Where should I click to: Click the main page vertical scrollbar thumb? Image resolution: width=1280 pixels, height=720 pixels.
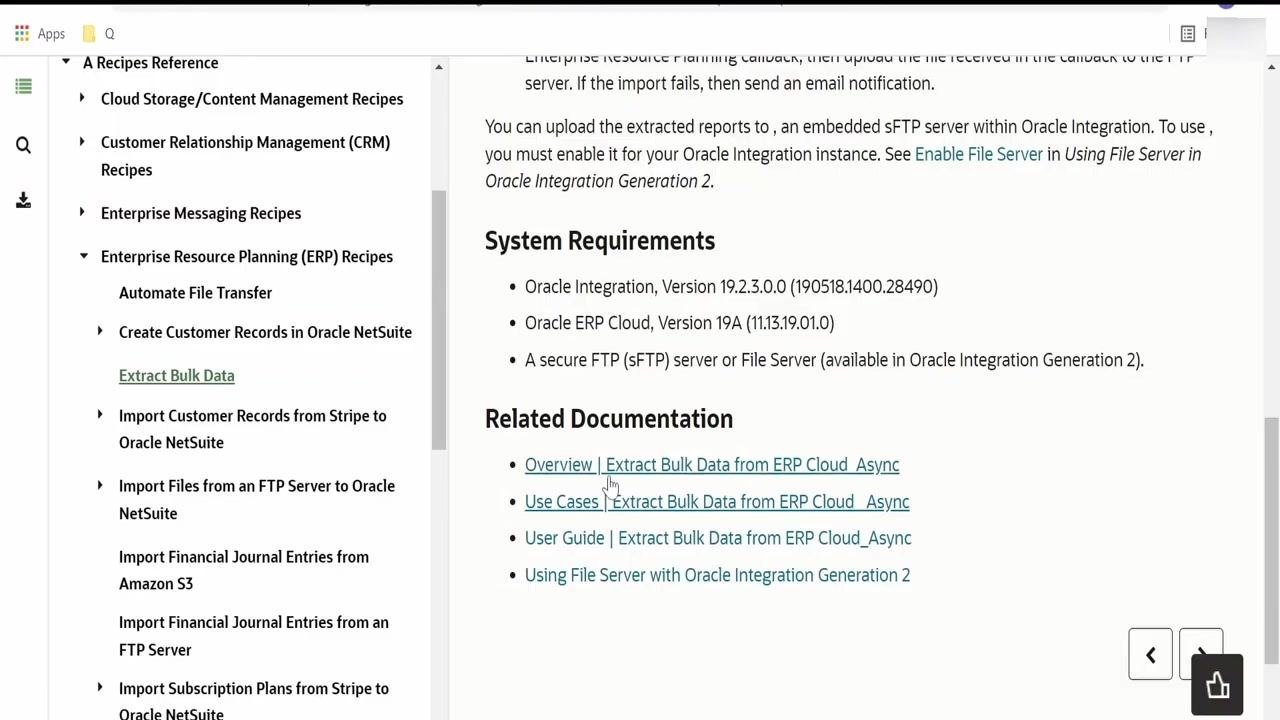coord(1271,540)
